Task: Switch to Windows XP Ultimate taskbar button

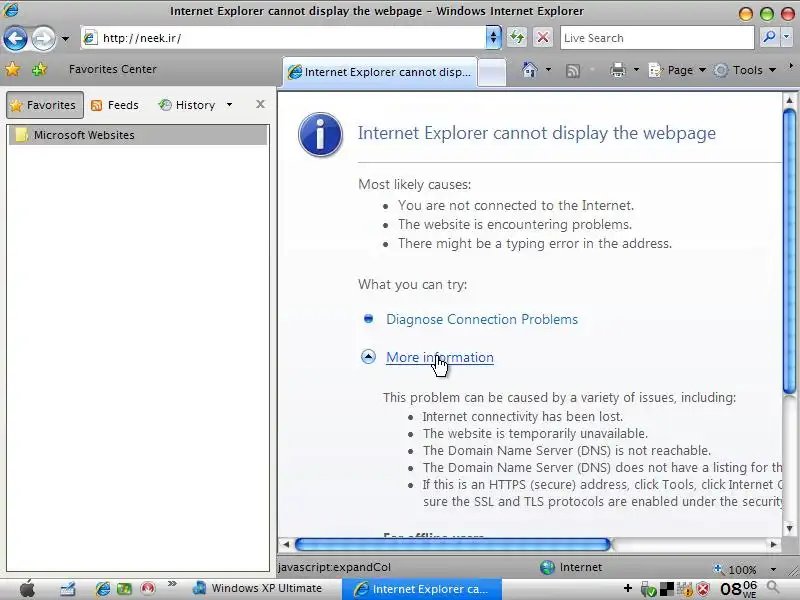Action: click(258, 588)
